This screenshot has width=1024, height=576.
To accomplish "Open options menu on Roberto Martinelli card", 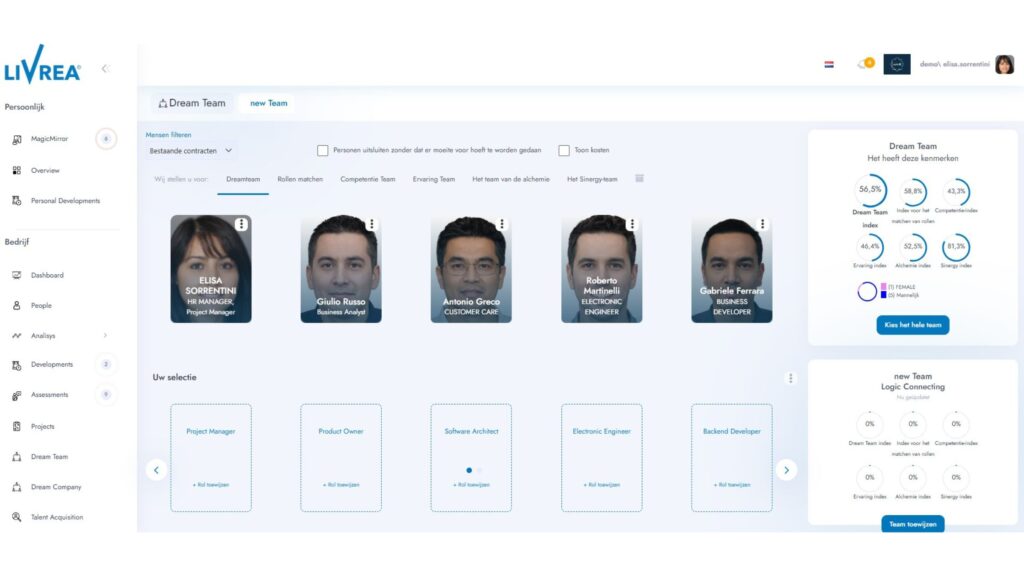I will click(632, 224).
